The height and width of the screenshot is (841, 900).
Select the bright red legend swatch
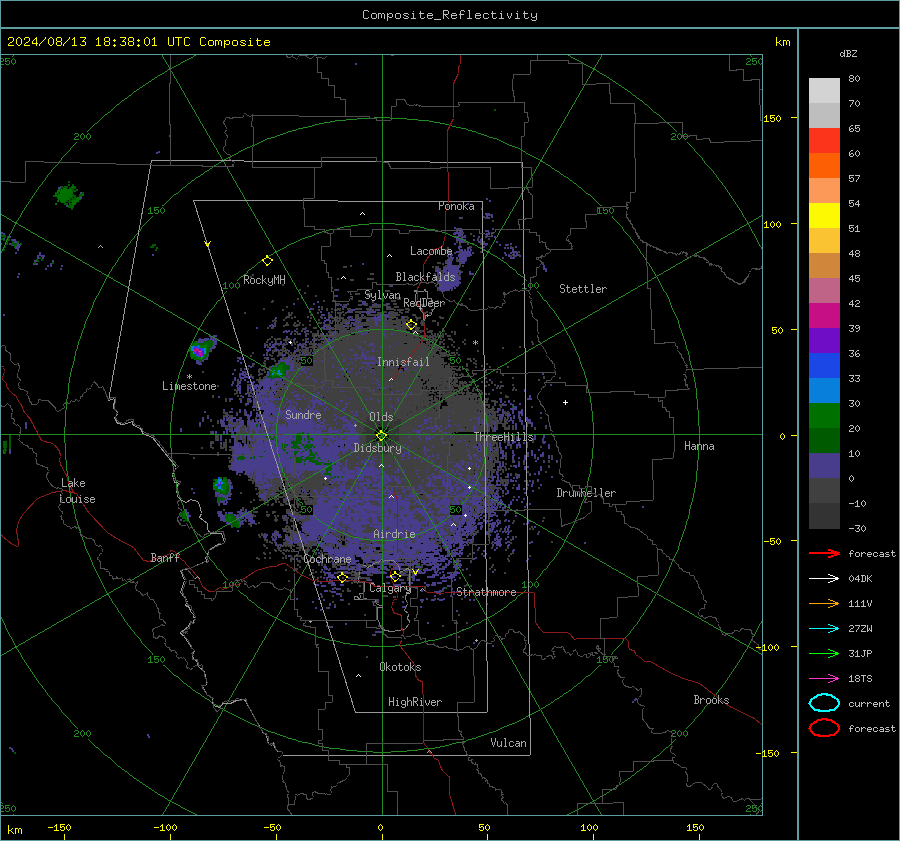click(x=824, y=141)
